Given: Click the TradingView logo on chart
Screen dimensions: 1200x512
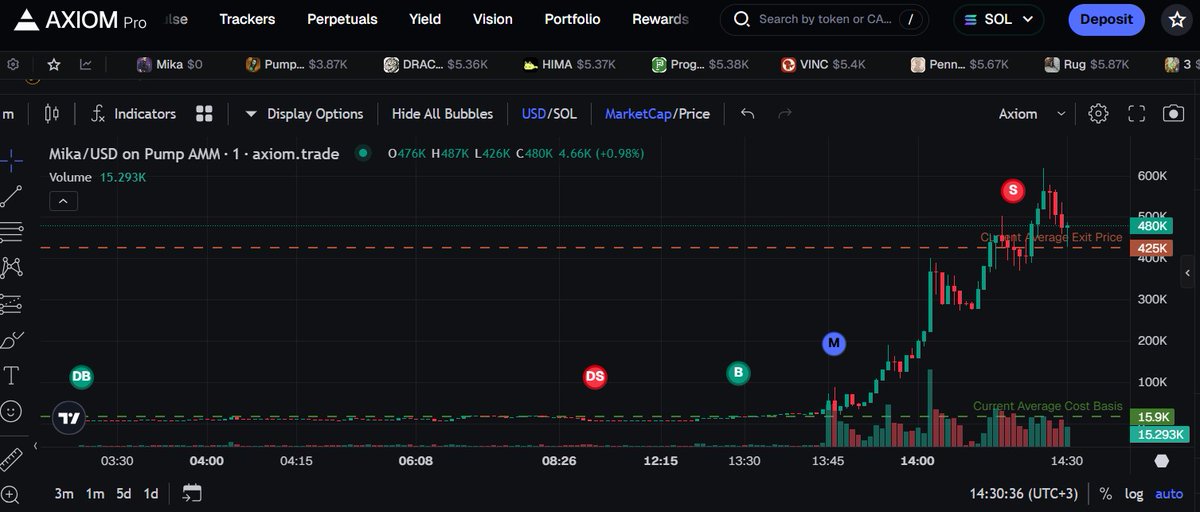Looking at the screenshot, I should coord(69,418).
